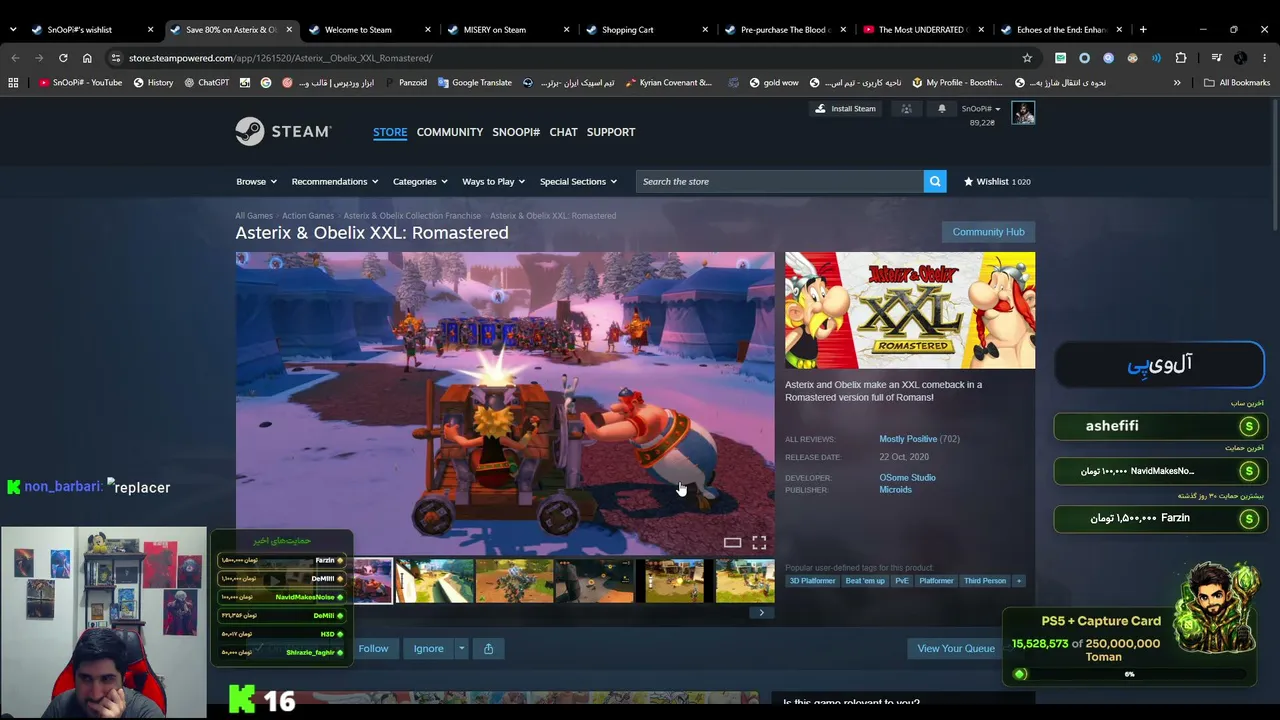This screenshot has height=720, width=1280.
Task: Click in the store search field
Action: tap(780, 181)
